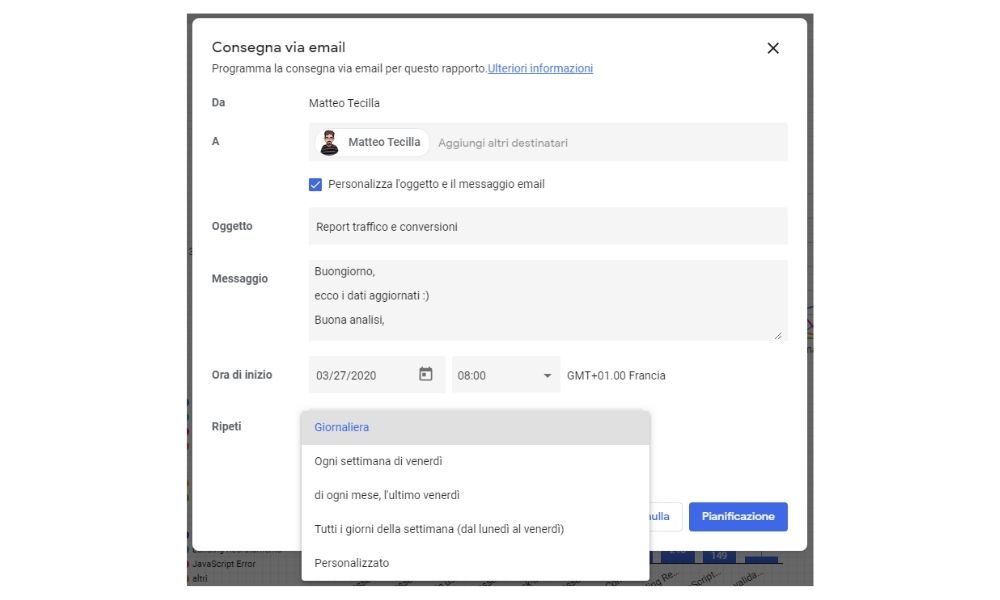Select the Matteo Tecilla recipient chip
This screenshot has height=600, width=1000.
tap(385, 142)
